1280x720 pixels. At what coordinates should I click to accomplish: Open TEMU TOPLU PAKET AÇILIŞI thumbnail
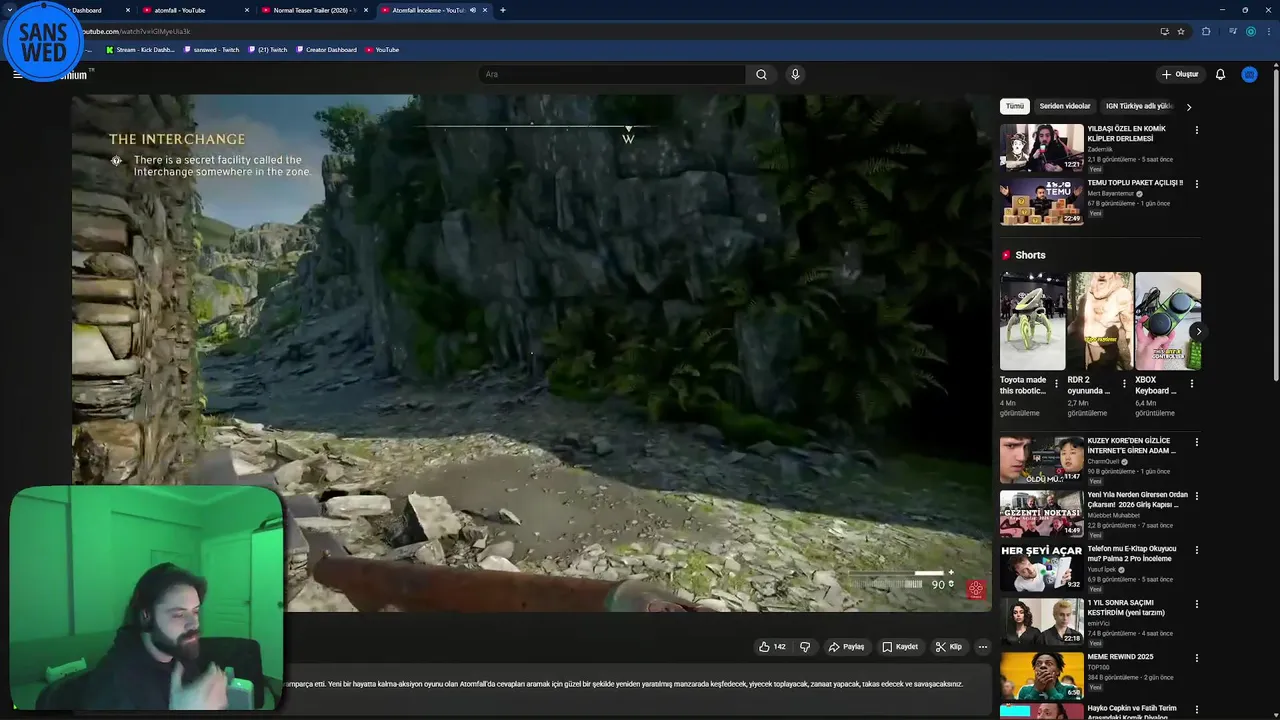coord(1041,202)
